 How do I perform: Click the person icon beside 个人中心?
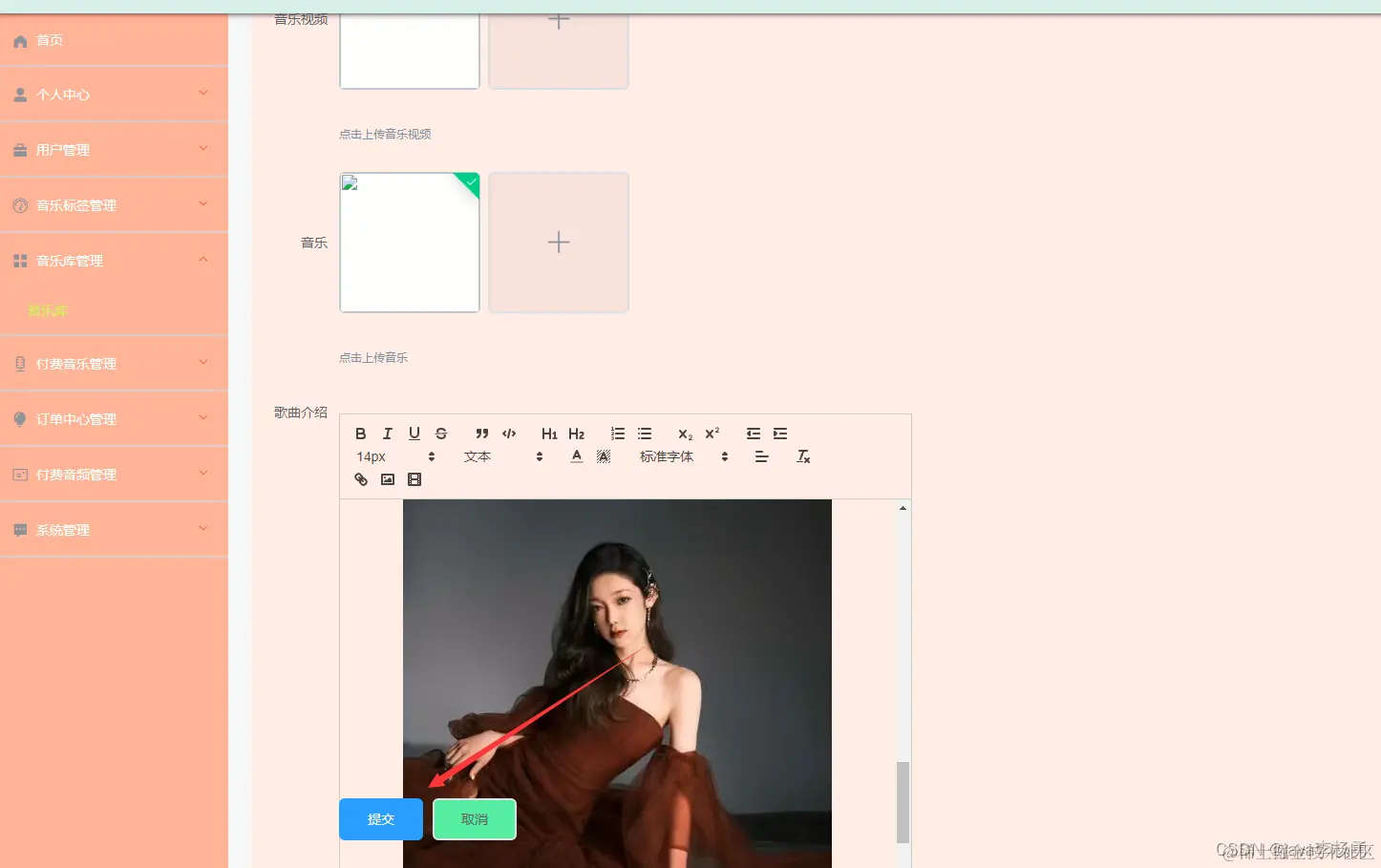click(20, 95)
